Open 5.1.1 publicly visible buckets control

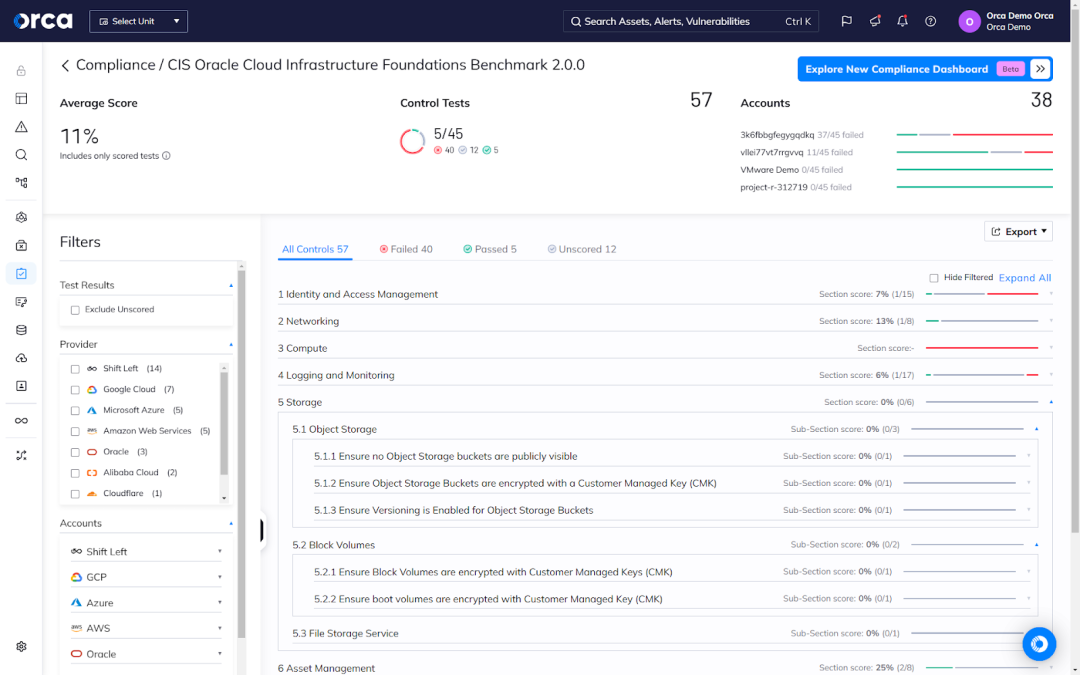click(672, 456)
